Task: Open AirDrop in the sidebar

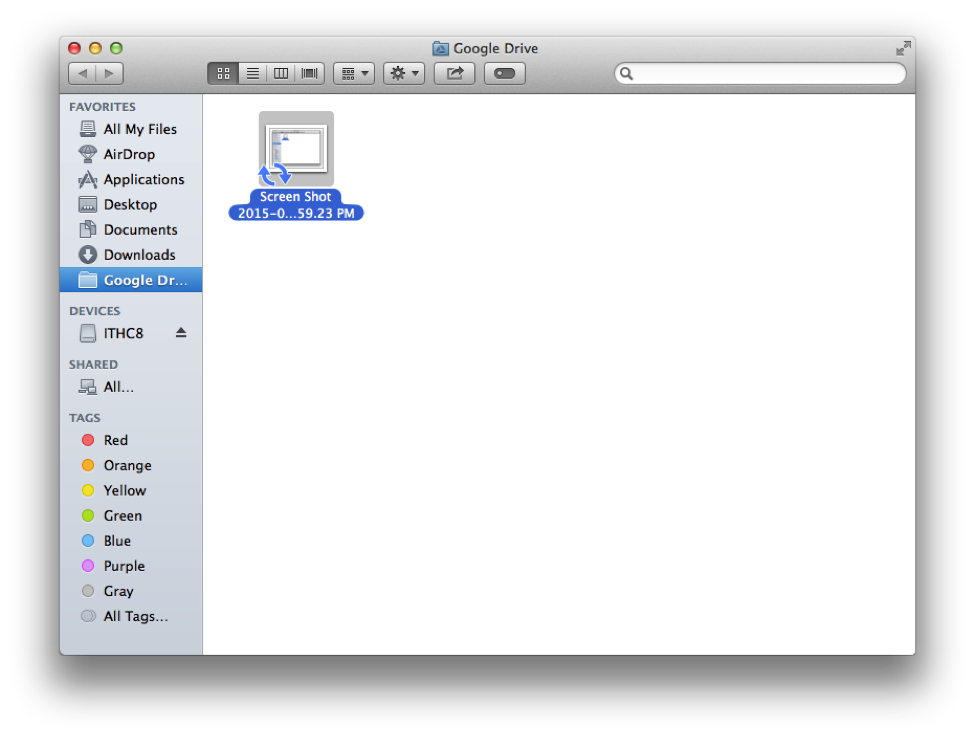Action: point(129,154)
